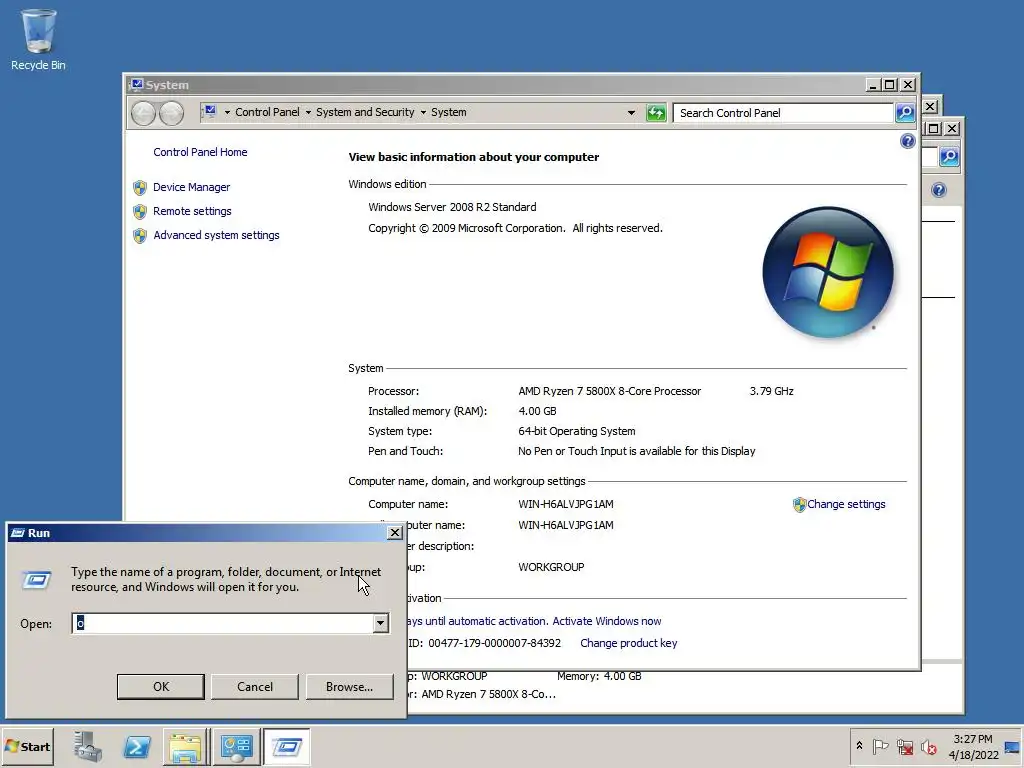Click the search magnifier in System window
Viewport: 1024px width, 768px height.
tap(904, 113)
